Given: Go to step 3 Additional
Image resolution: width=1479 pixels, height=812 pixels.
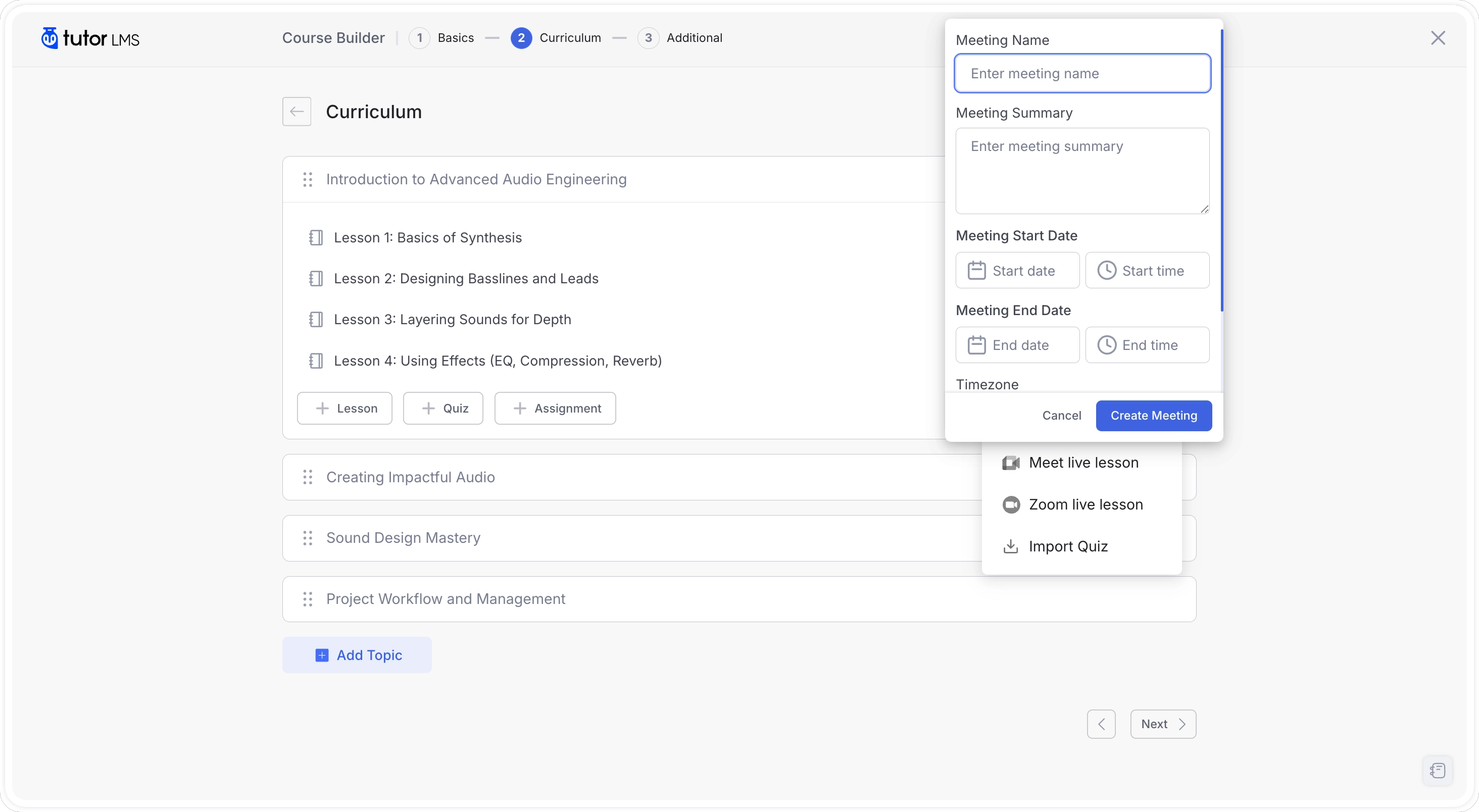Looking at the screenshot, I should [680, 38].
